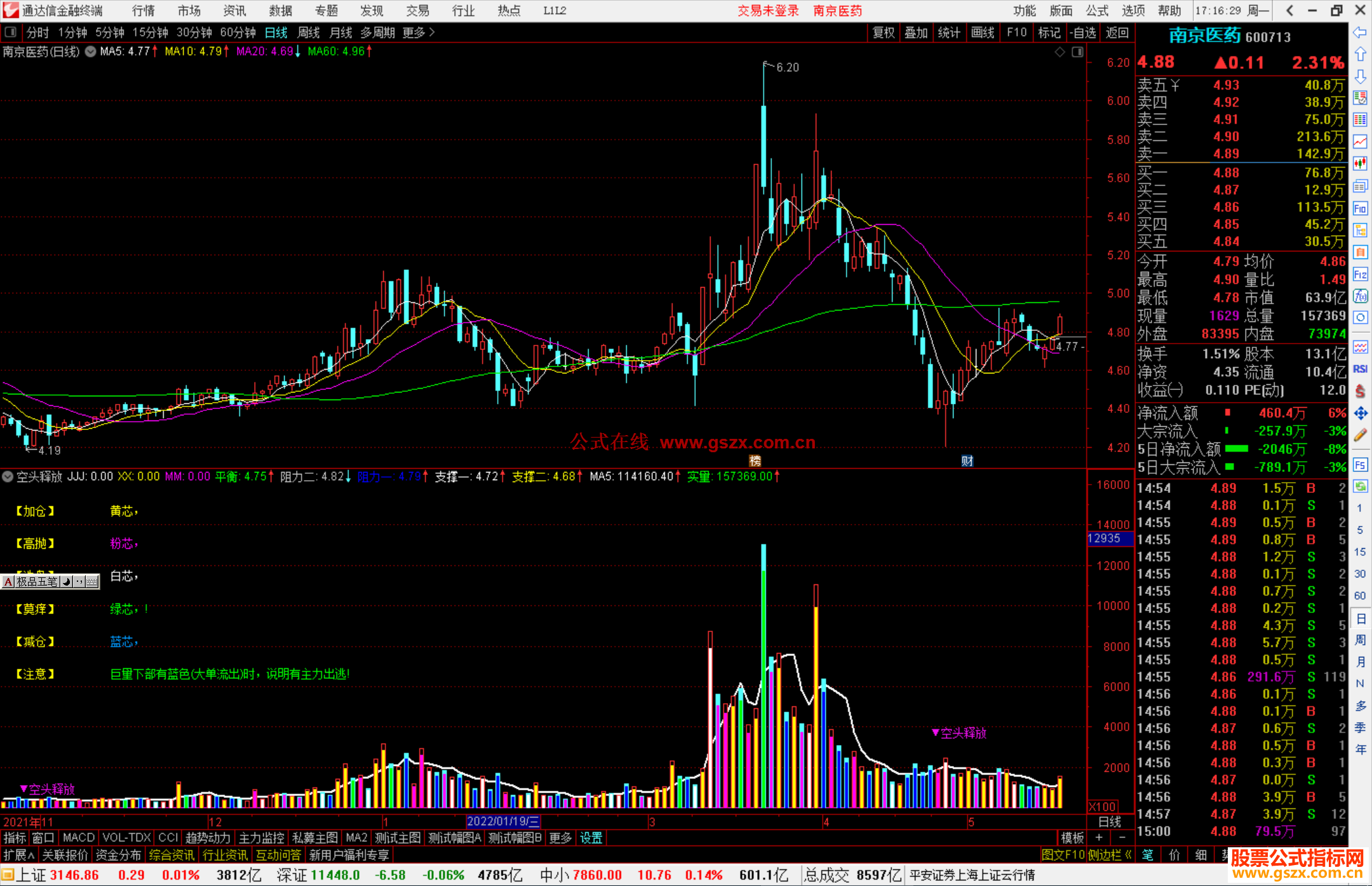Open the 更多 indicators list in bottom bar
Viewport: 1372px width, 886px height.
pos(560,838)
